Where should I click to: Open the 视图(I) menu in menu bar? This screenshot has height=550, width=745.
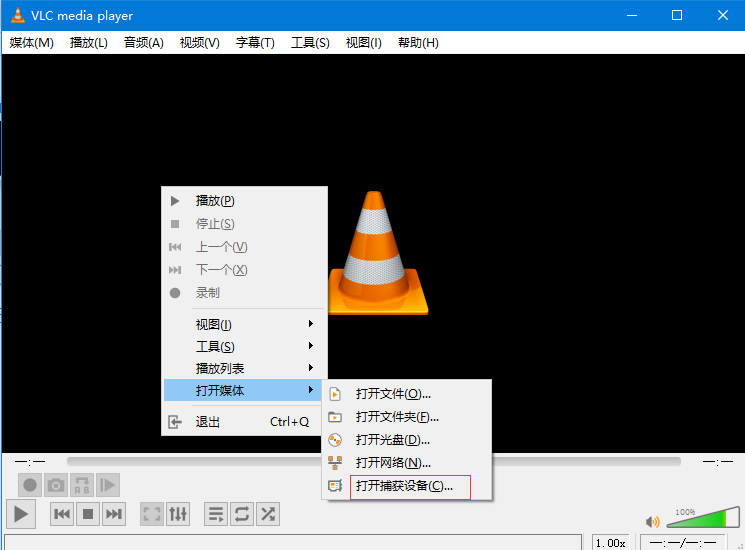[363, 43]
